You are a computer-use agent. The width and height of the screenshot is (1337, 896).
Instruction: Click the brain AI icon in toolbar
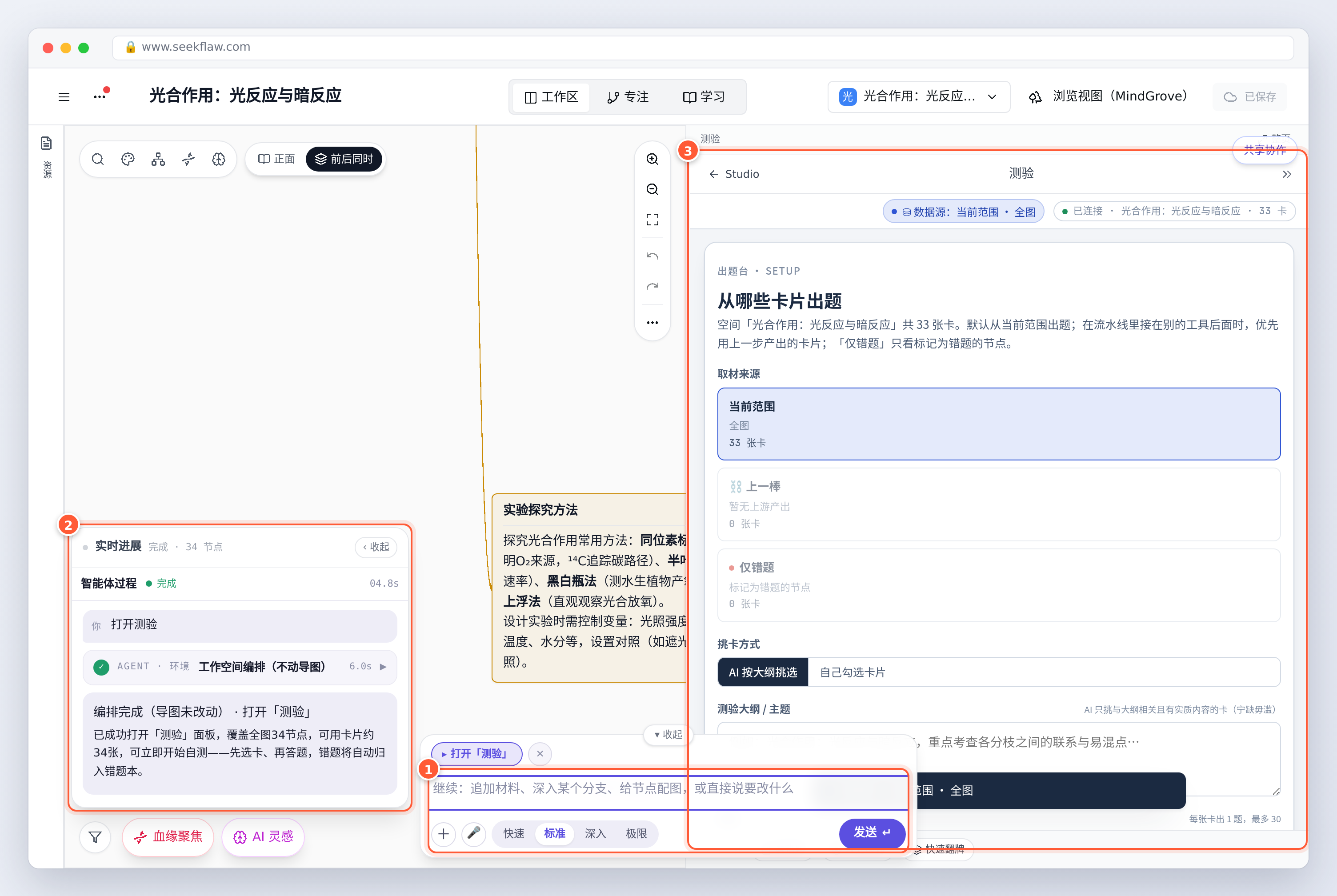(x=219, y=160)
